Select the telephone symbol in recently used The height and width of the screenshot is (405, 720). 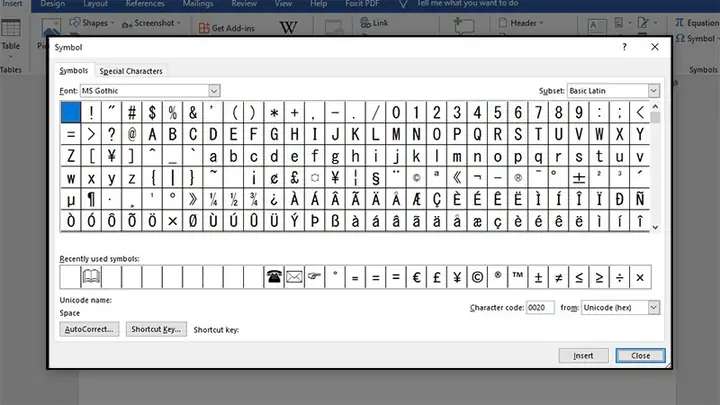(x=273, y=277)
